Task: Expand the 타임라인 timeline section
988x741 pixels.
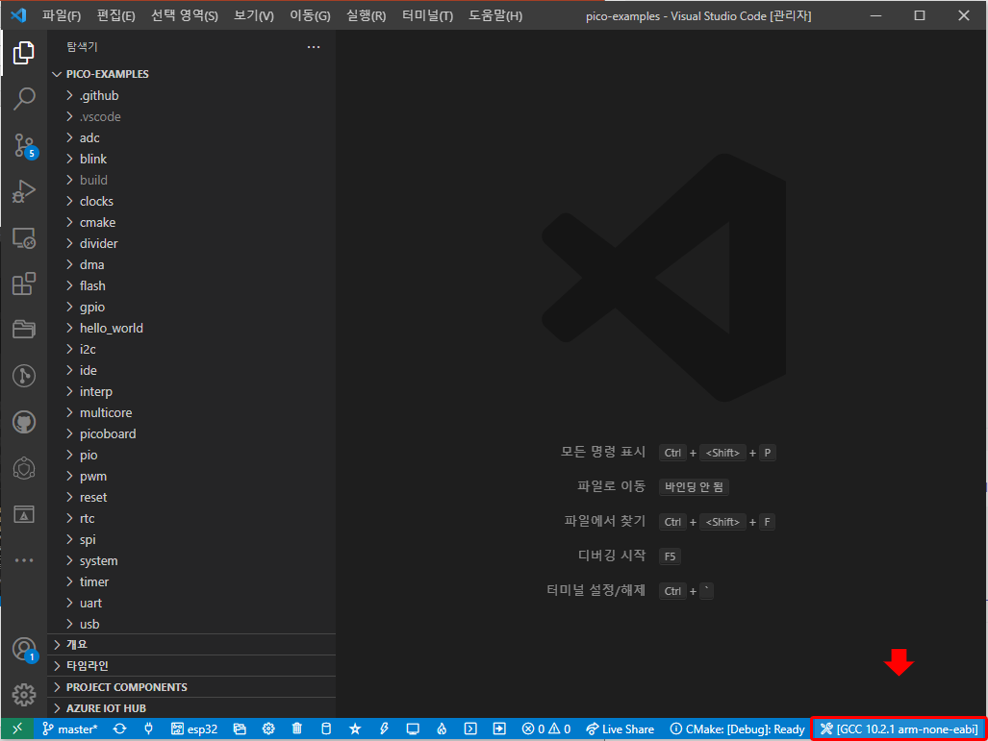Action: coord(192,666)
